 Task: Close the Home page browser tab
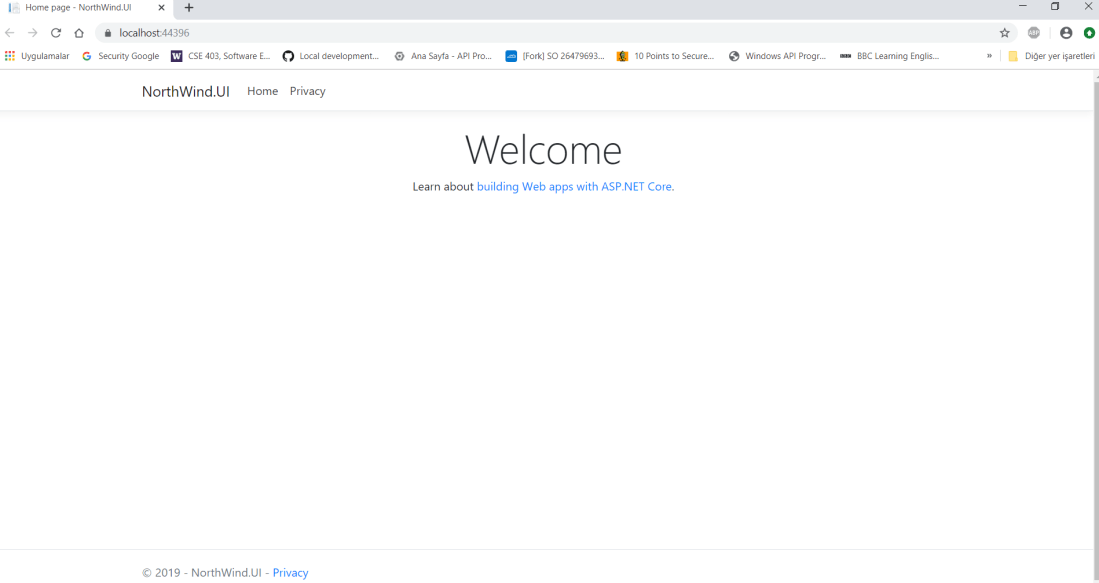click(x=161, y=8)
